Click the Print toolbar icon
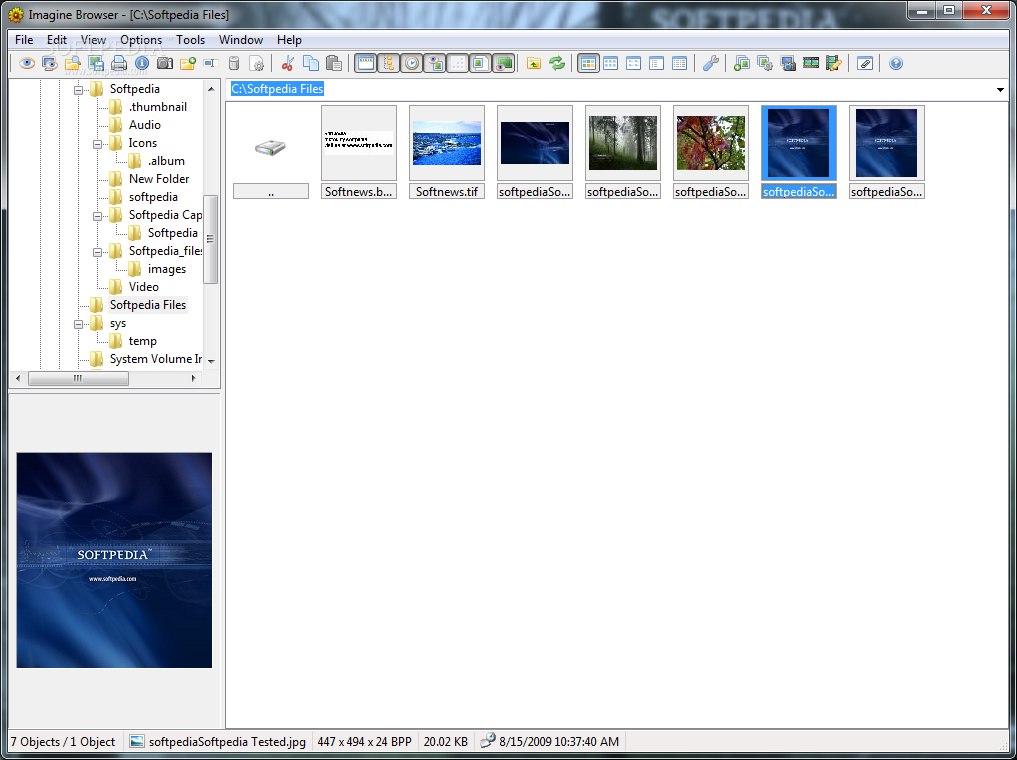Image resolution: width=1017 pixels, height=760 pixels. 119,64
